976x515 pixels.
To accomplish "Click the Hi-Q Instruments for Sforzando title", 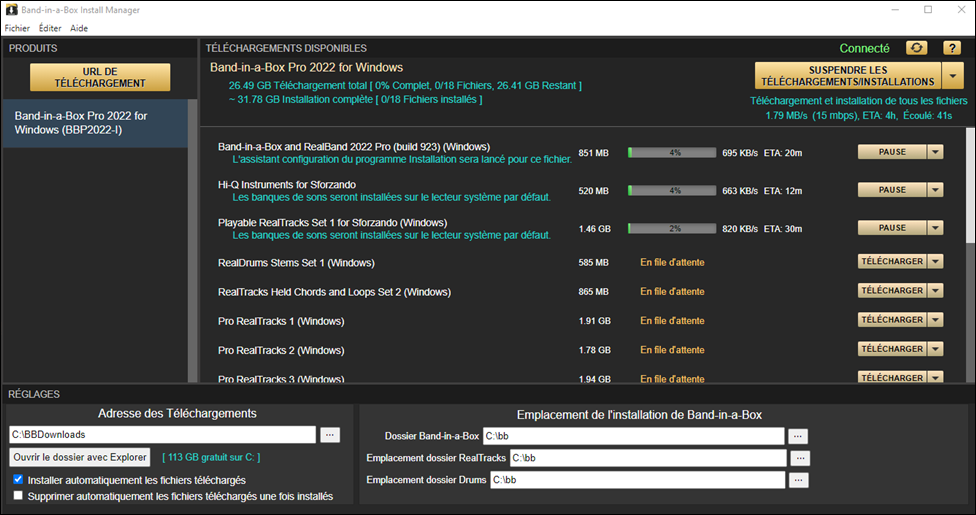I will tap(287, 184).
